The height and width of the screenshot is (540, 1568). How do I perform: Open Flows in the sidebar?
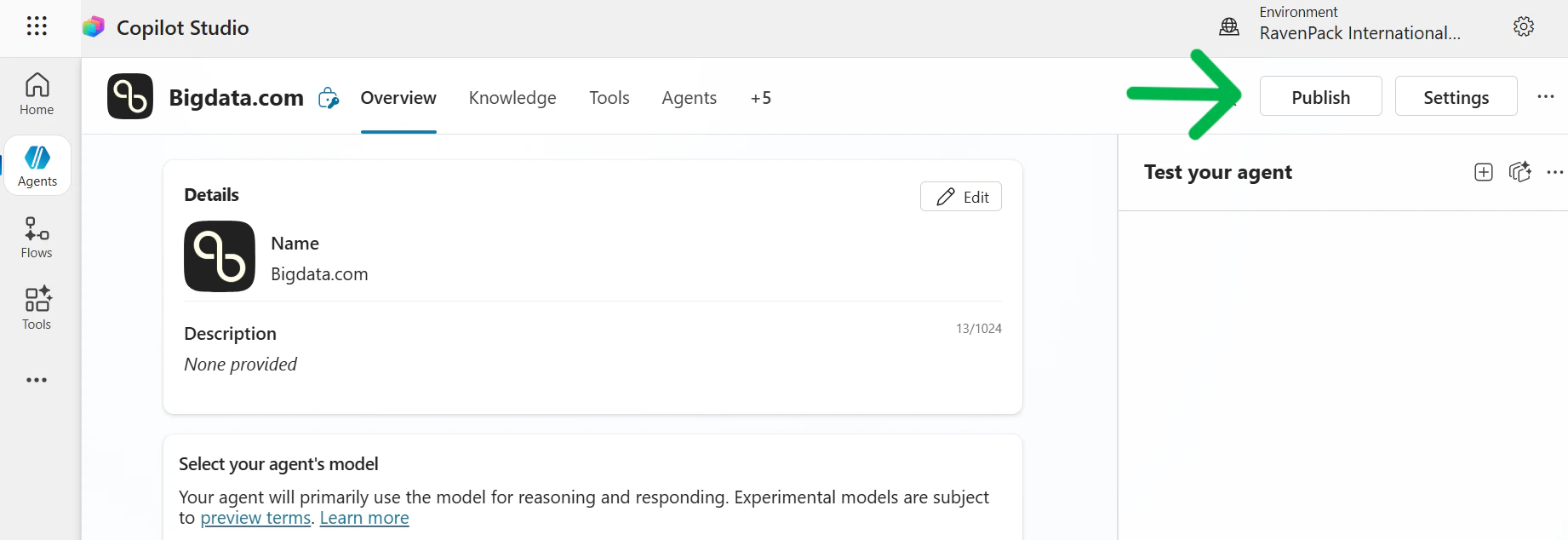tap(37, 238)
